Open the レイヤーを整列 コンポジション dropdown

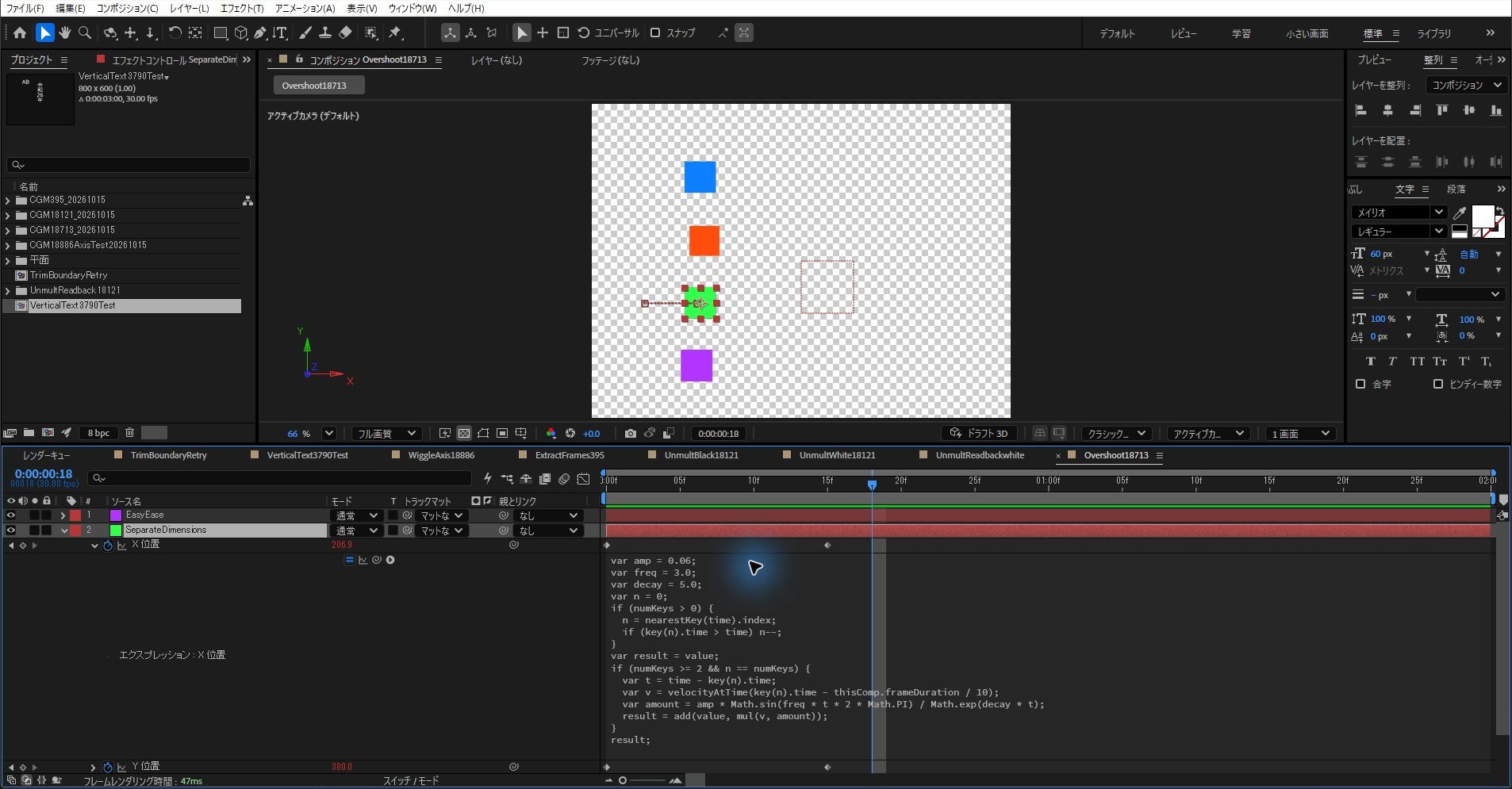1466,85
